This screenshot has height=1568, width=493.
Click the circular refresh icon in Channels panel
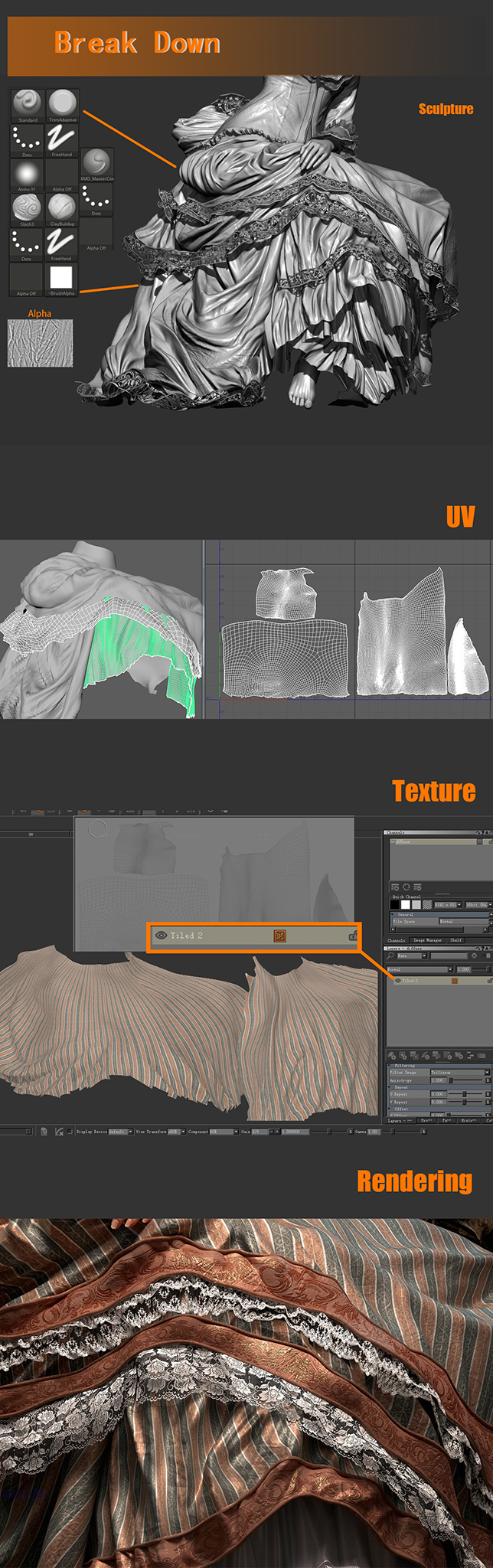[x=406, y=887]
